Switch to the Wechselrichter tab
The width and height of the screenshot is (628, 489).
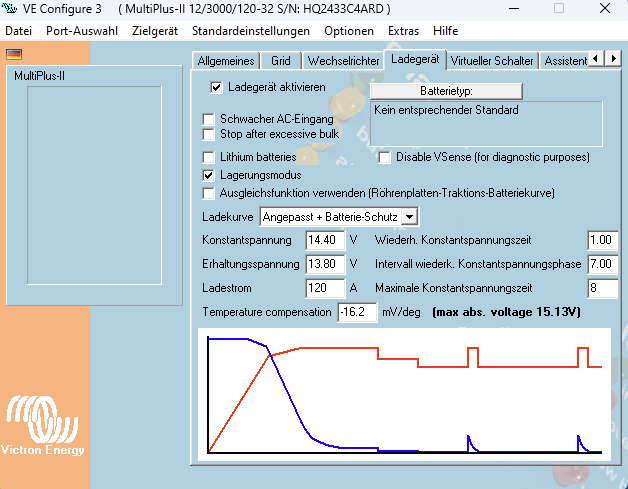[343, 61]
